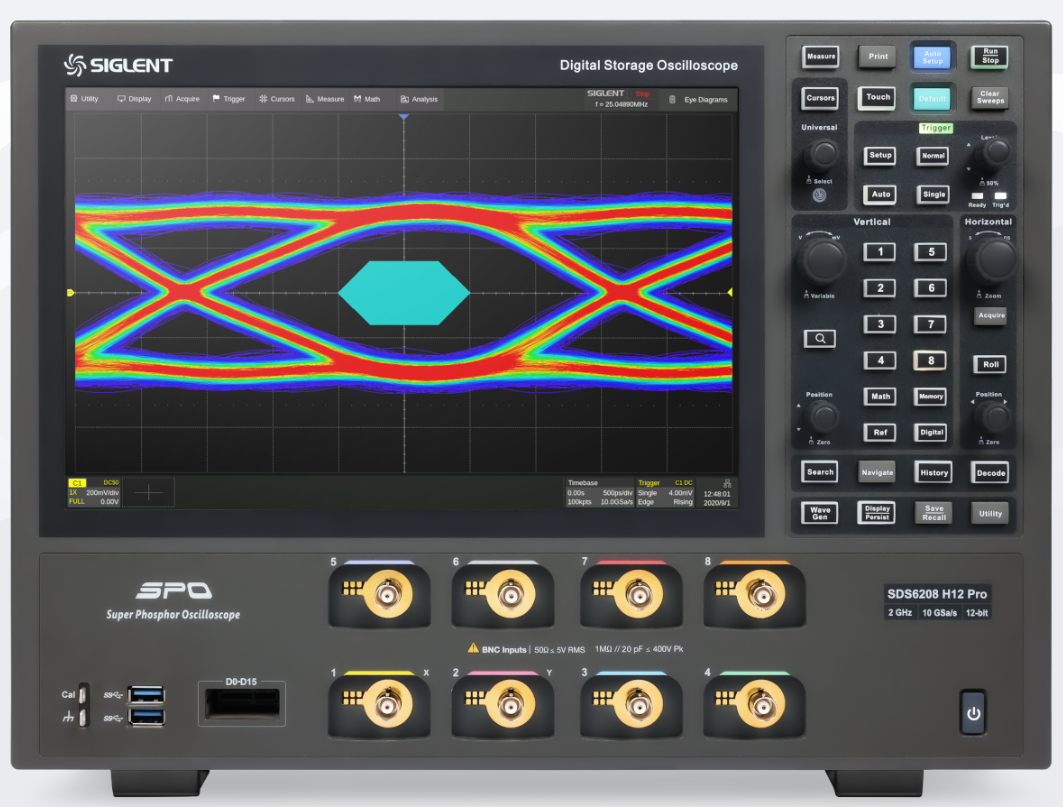Click the add channel plus box

point(148,492)
